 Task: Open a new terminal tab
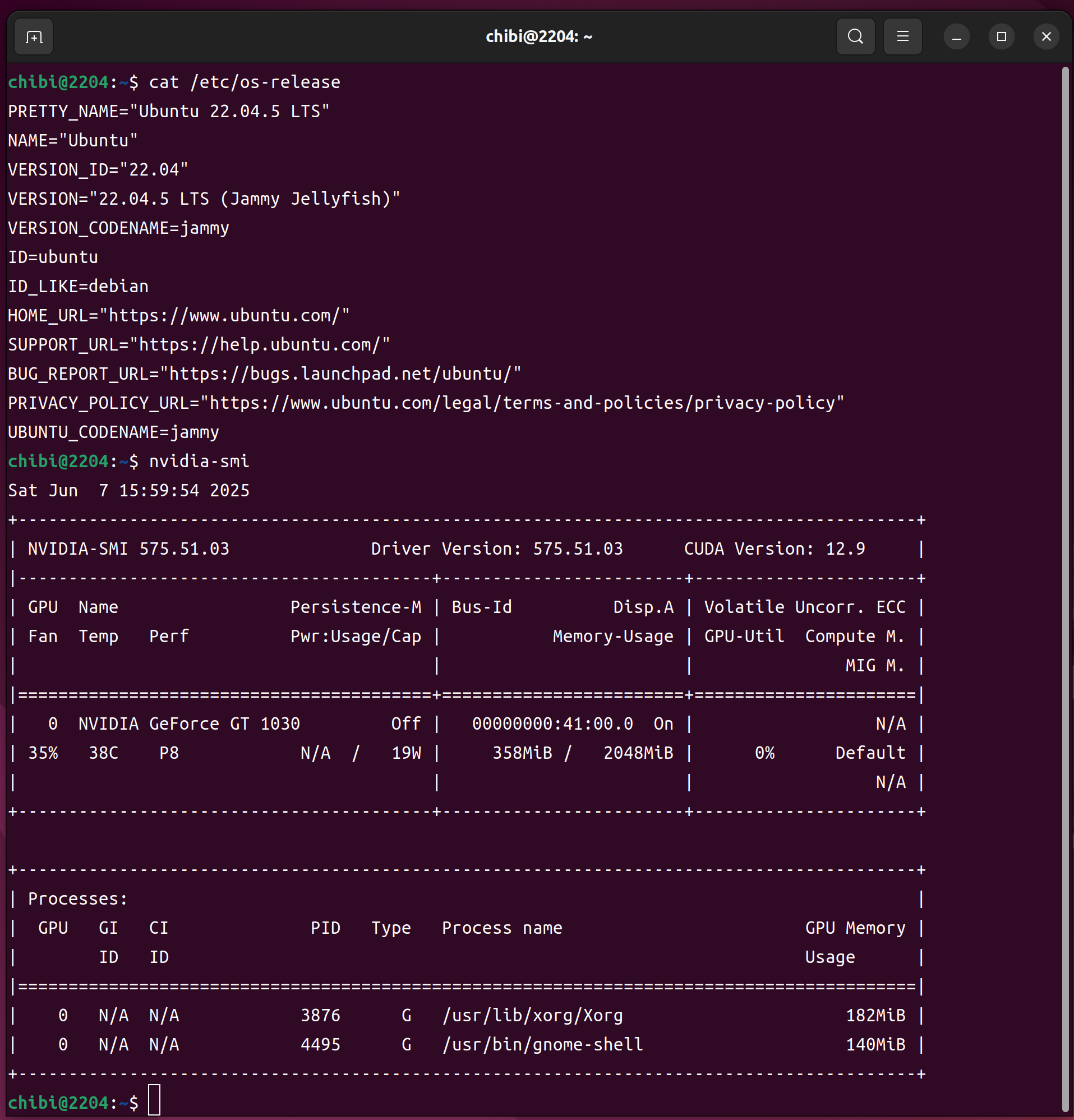coord(34,37)
